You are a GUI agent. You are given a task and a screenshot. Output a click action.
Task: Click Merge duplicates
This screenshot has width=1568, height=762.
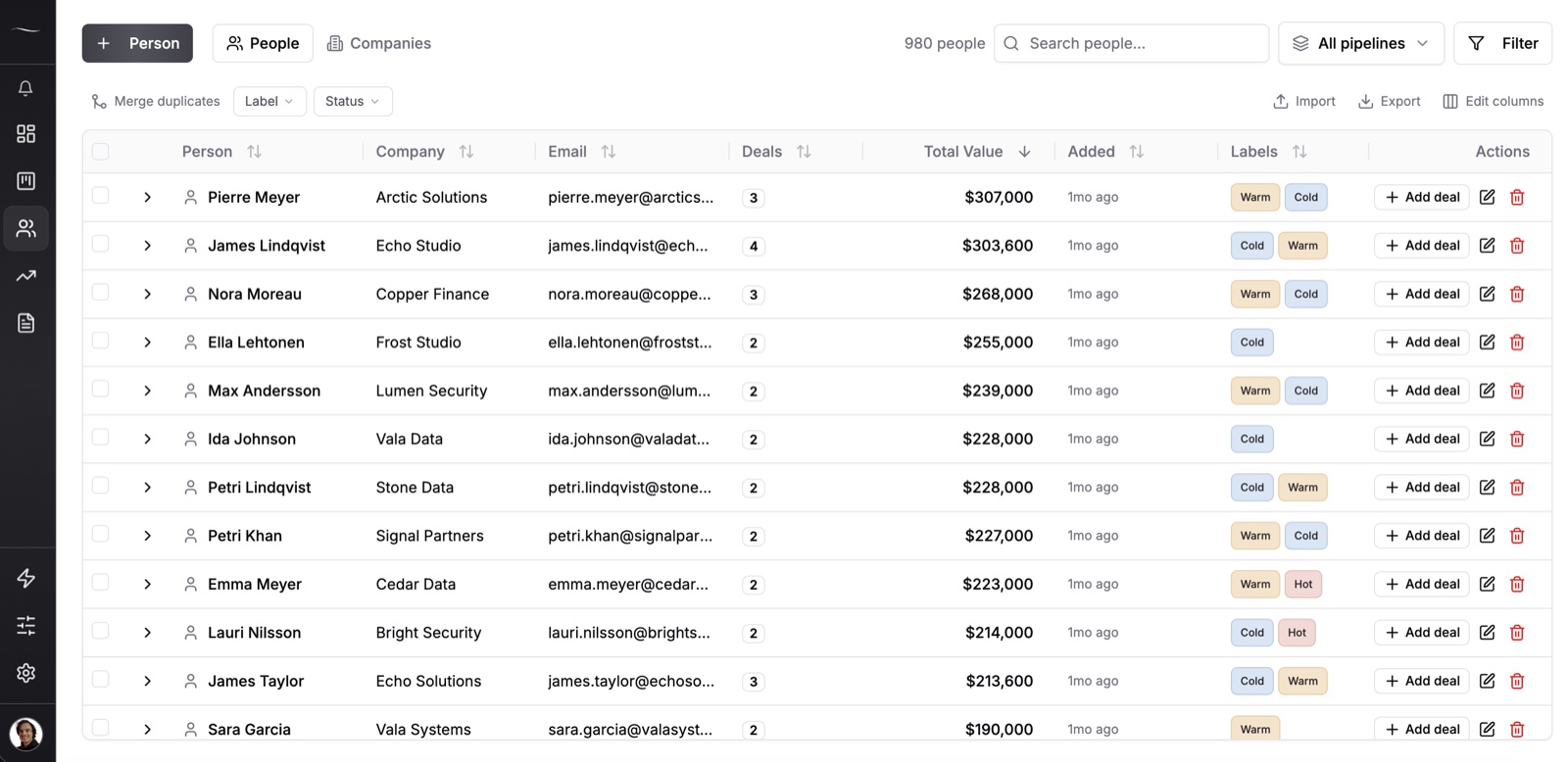pos(155,101)
